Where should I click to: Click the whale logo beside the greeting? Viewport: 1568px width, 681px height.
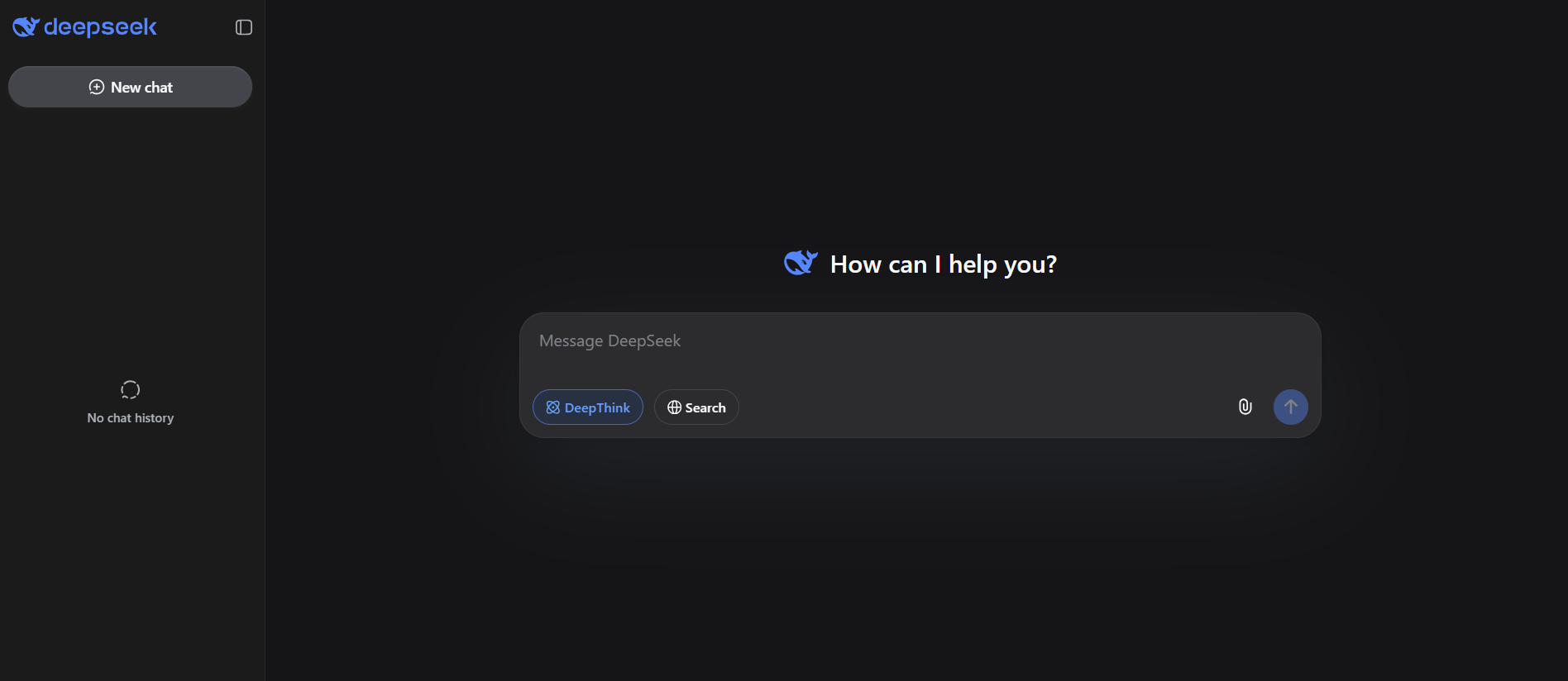click(800, 263)
